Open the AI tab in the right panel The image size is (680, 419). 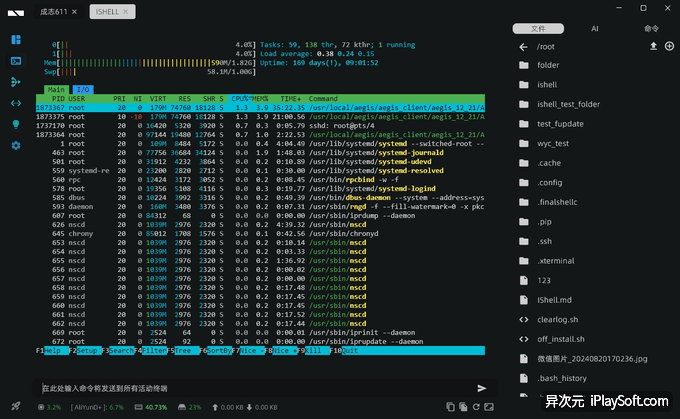(595, 29)
